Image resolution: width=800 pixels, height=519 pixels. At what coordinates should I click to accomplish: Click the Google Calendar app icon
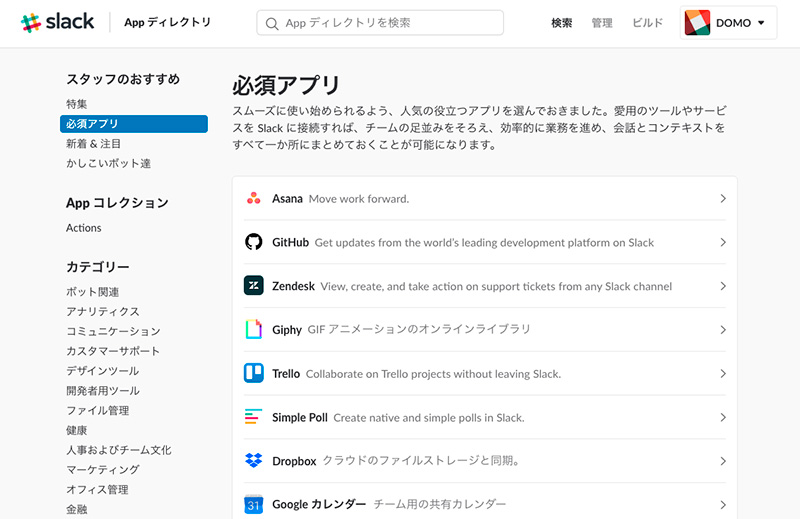coord(254,504)
